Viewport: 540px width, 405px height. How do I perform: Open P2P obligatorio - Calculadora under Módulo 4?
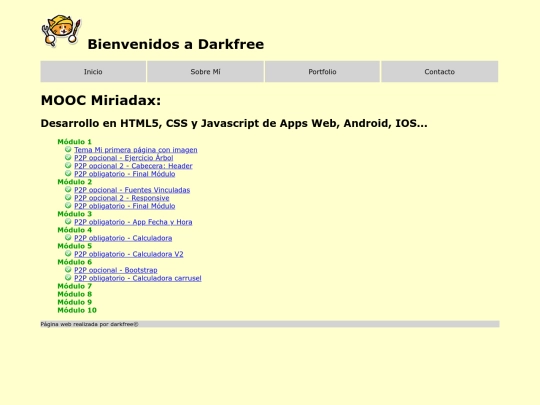coord(123,238)
